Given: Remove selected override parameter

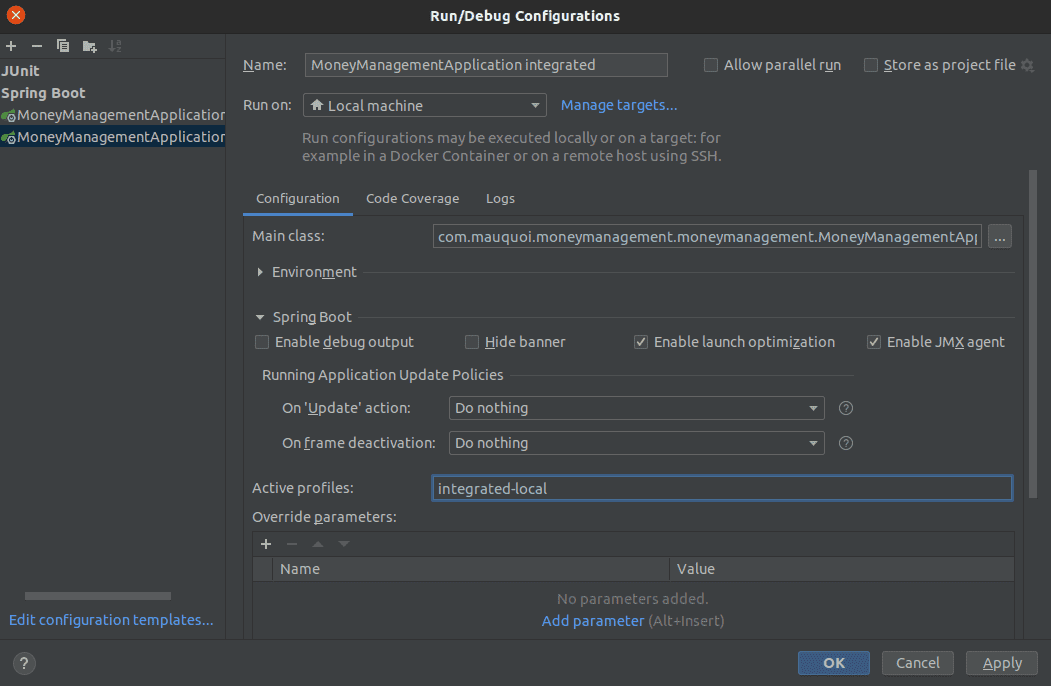Looking at the screenshot, I should 292,544.
